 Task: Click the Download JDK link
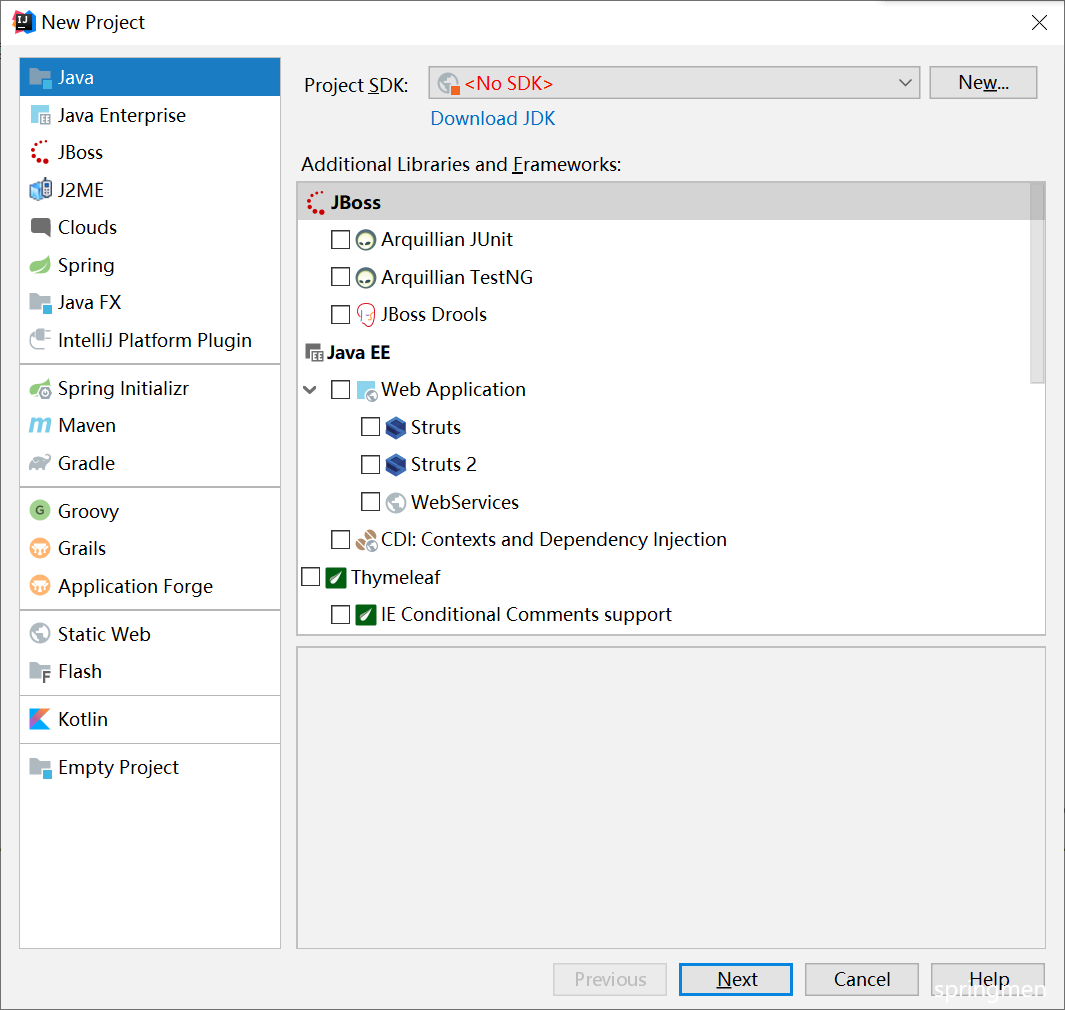(x=492, y=119)
